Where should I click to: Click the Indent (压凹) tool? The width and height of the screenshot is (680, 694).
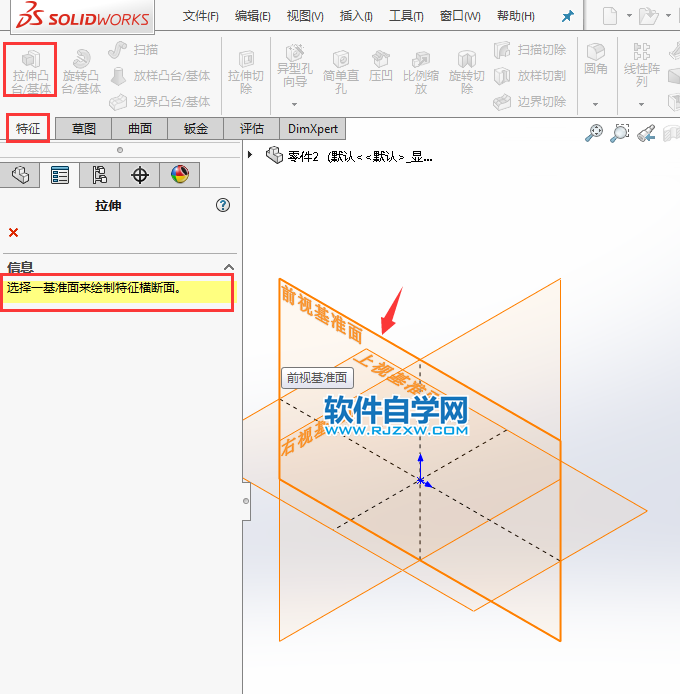[x=380, y=66]
